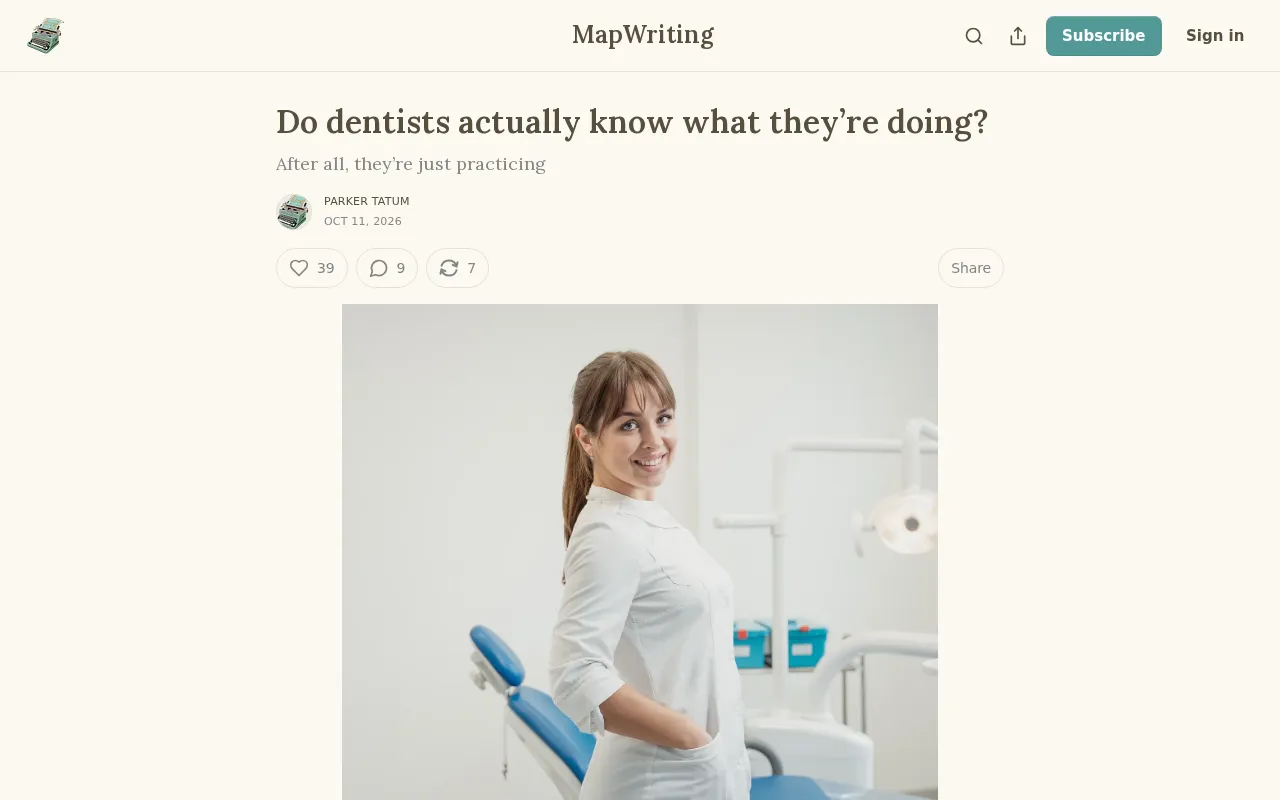Click Parker Tatum's author avatar

tap(294, 212)
